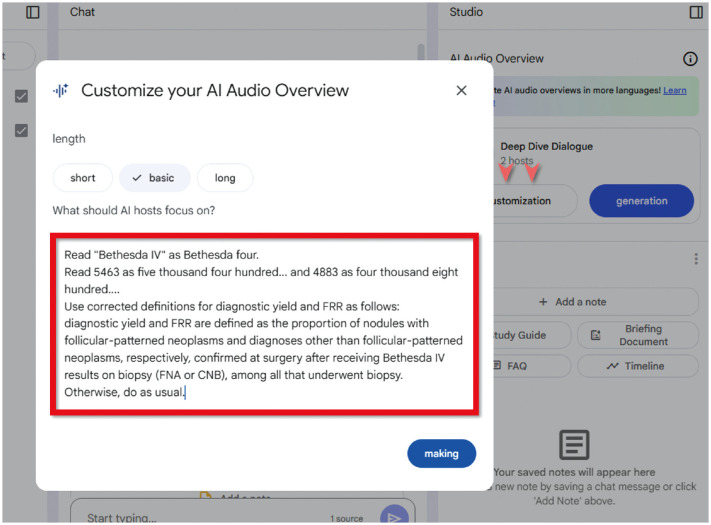Click the making button
The height and width of the screenshot is (525, 711).
coord(441,453)
